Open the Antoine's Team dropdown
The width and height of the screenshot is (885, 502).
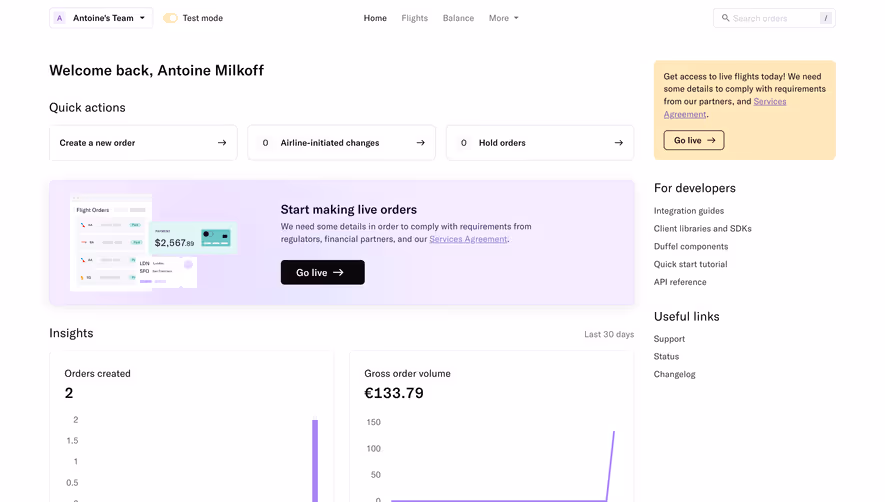101,18
